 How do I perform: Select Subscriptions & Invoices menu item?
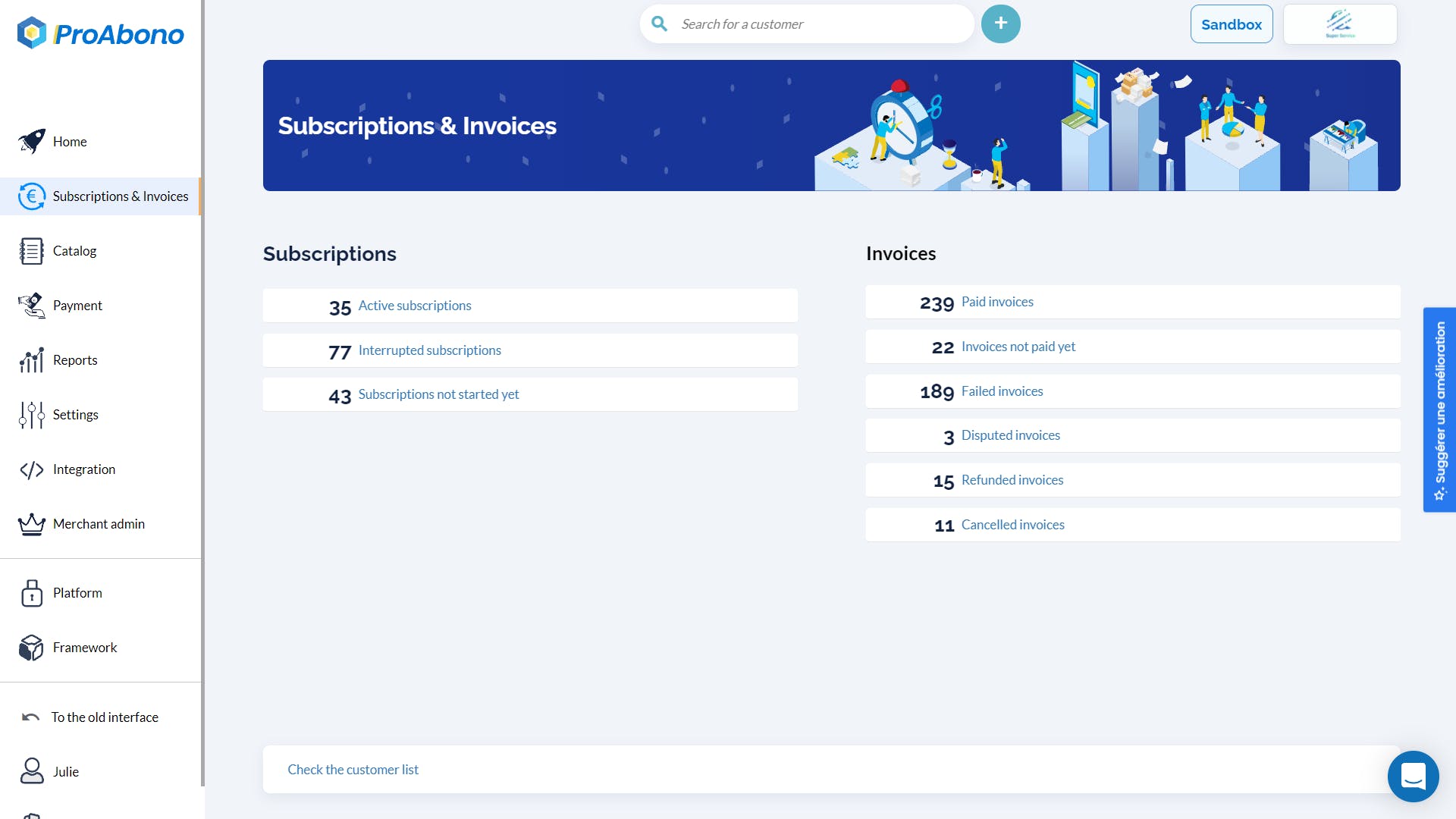(120, 196)
